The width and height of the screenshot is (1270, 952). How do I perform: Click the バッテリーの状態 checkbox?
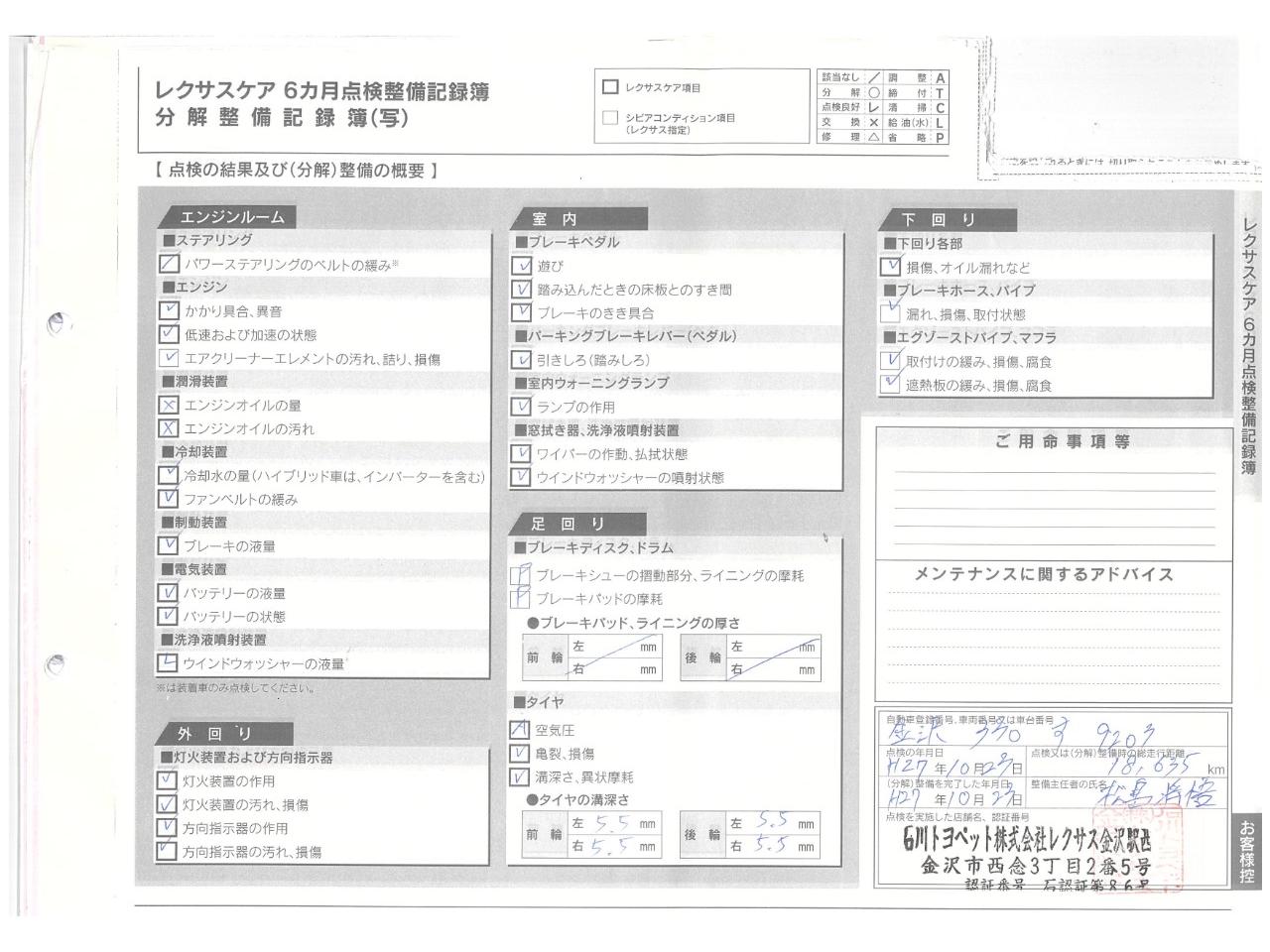[168, 616]
